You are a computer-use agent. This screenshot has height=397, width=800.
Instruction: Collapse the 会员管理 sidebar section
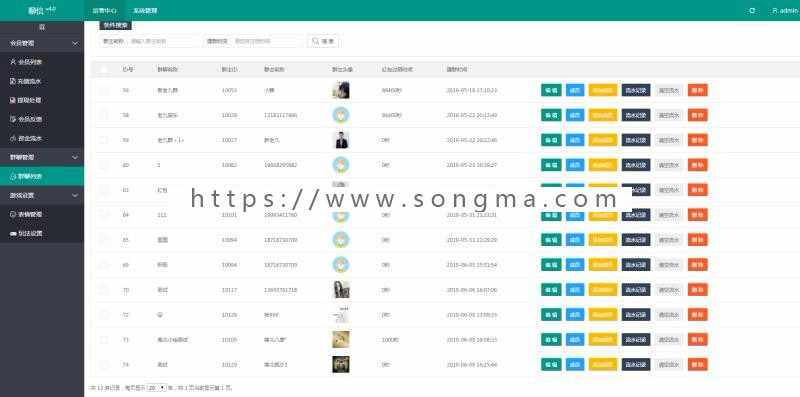coord(42,44)
